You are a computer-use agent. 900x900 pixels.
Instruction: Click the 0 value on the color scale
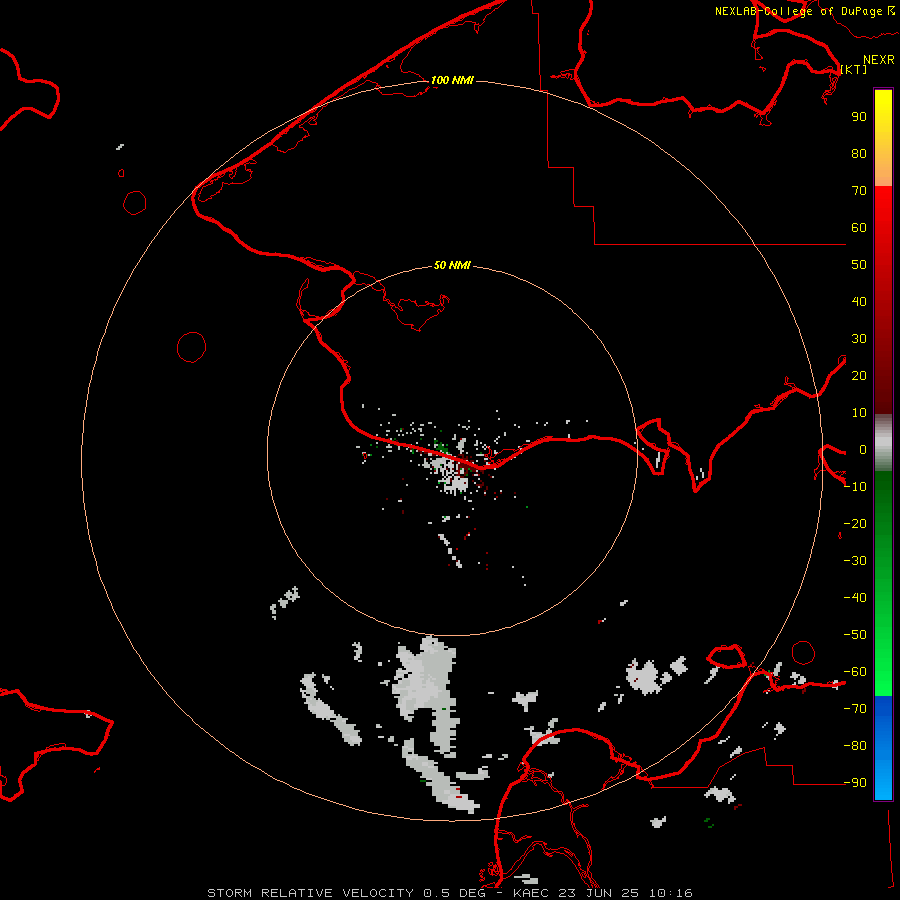[863, 449]
